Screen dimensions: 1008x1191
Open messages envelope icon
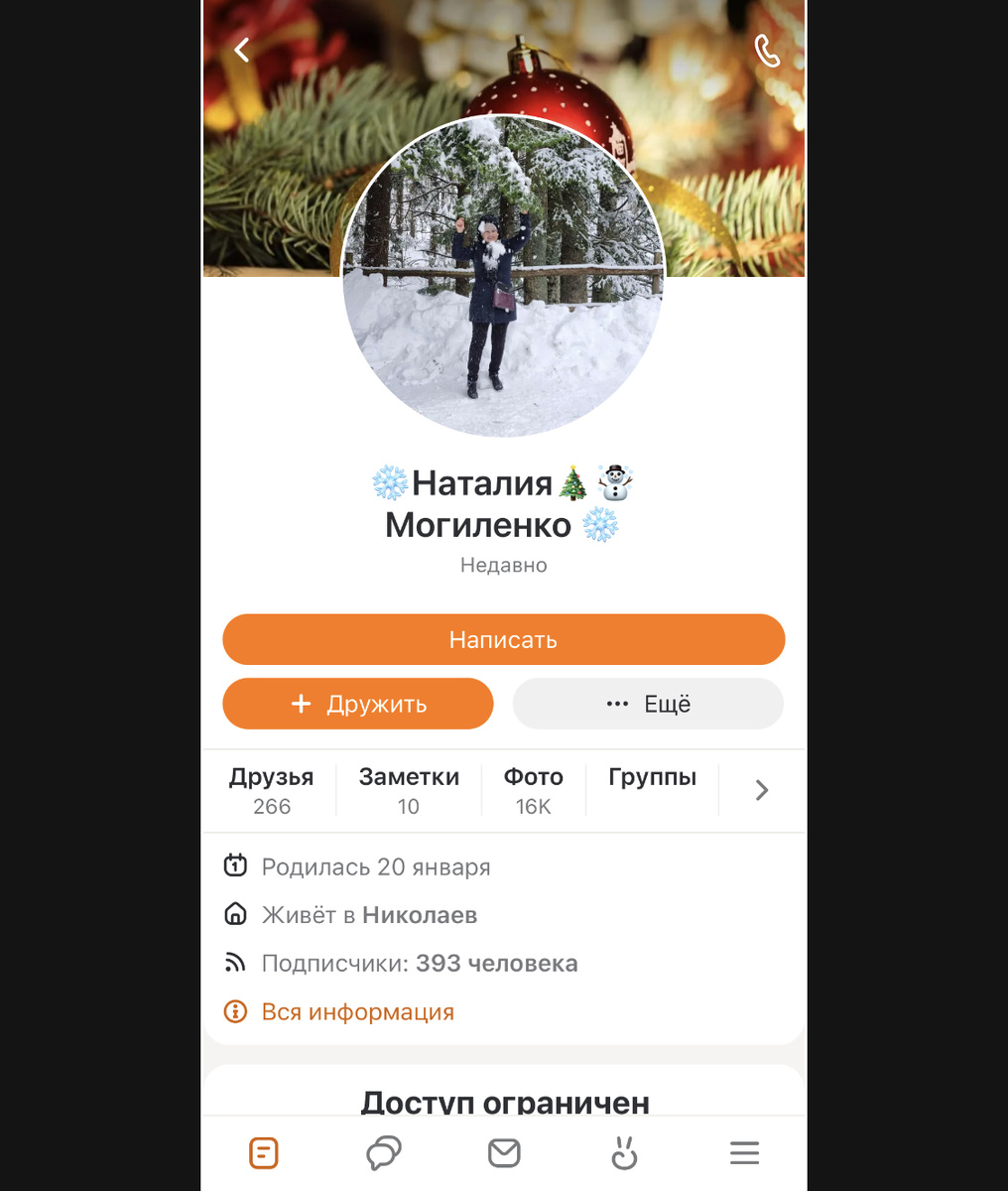point(504,1152)
